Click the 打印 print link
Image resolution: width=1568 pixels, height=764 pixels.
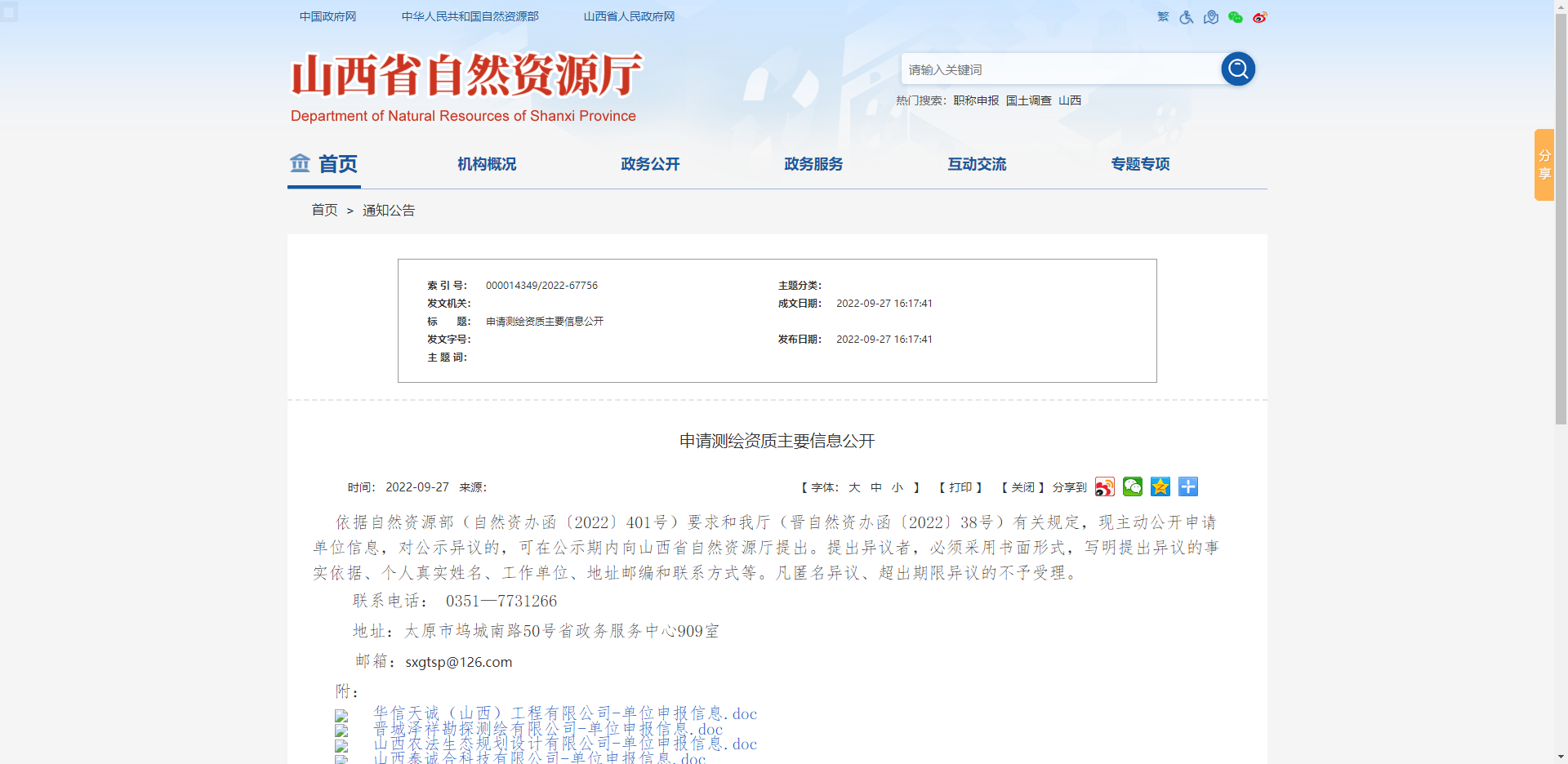[x=960, y=487]
